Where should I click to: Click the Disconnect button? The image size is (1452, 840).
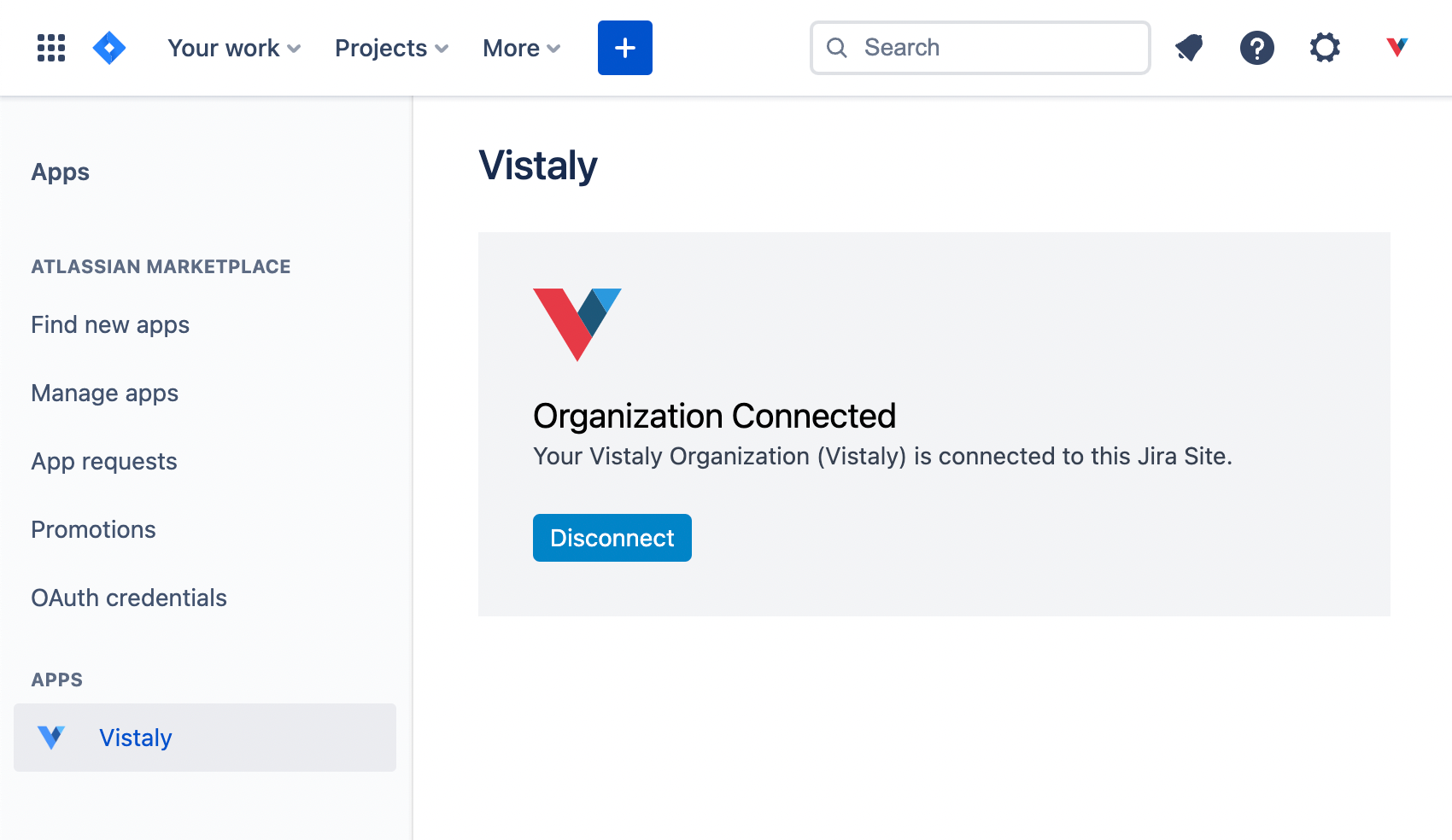click(x=612, y=538)
